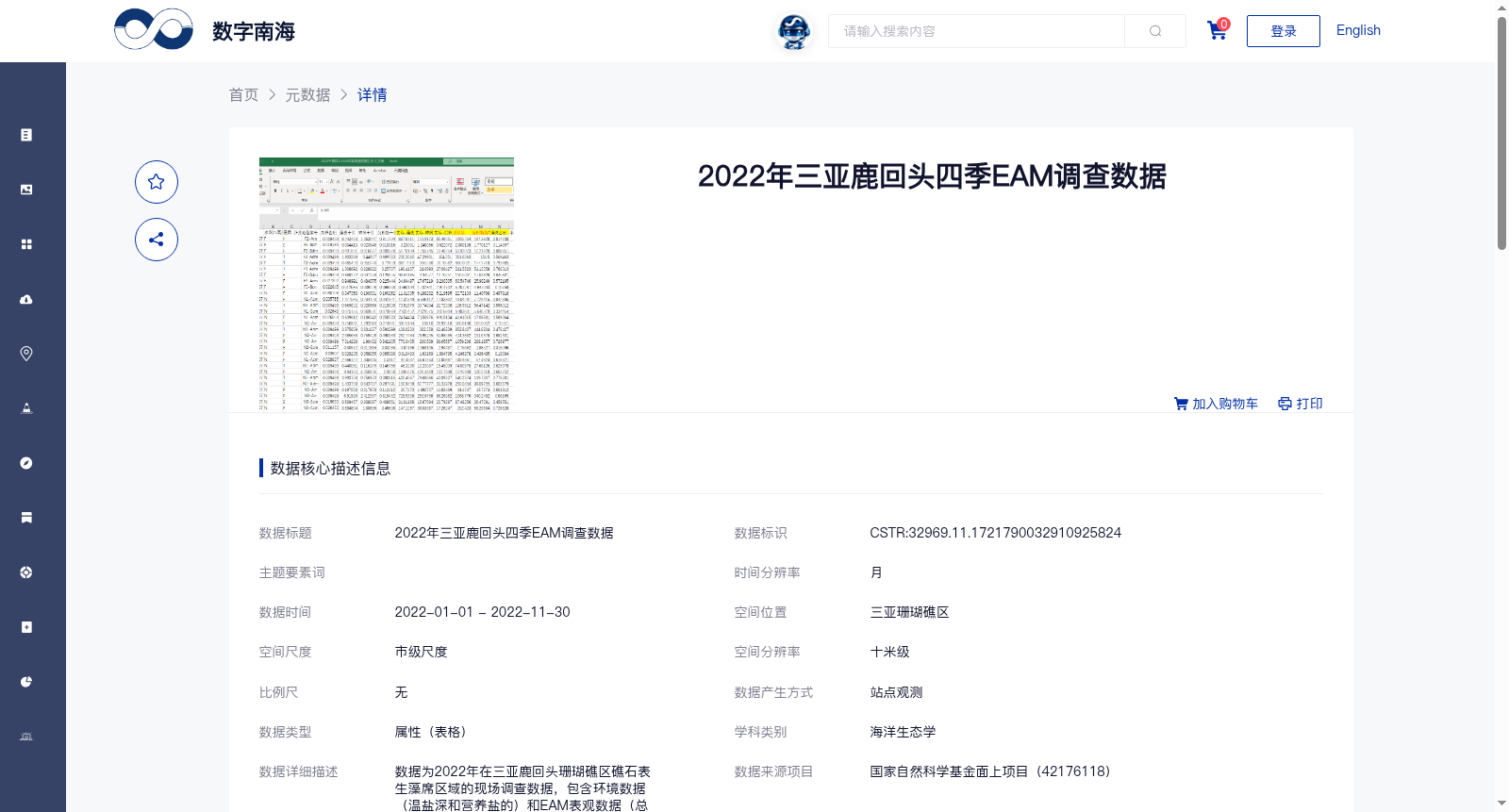Click the value 站点观测

[x=896, y=692]
